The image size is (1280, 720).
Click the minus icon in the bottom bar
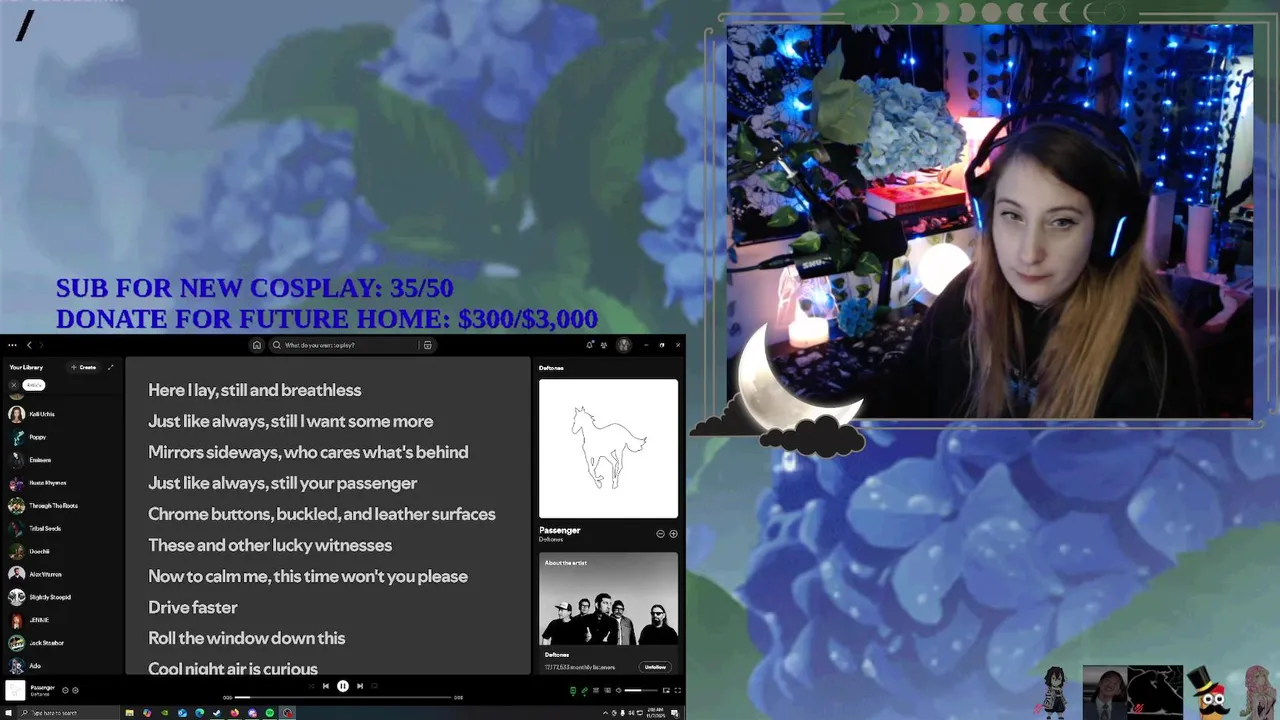(65, 690)
